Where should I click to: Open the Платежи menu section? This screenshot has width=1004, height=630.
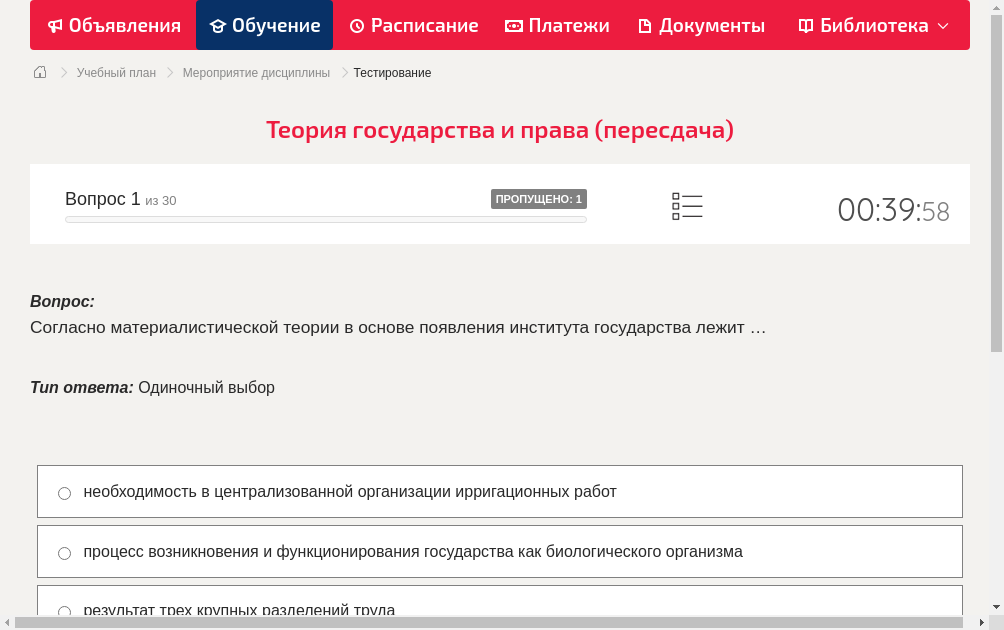(557, 25)
